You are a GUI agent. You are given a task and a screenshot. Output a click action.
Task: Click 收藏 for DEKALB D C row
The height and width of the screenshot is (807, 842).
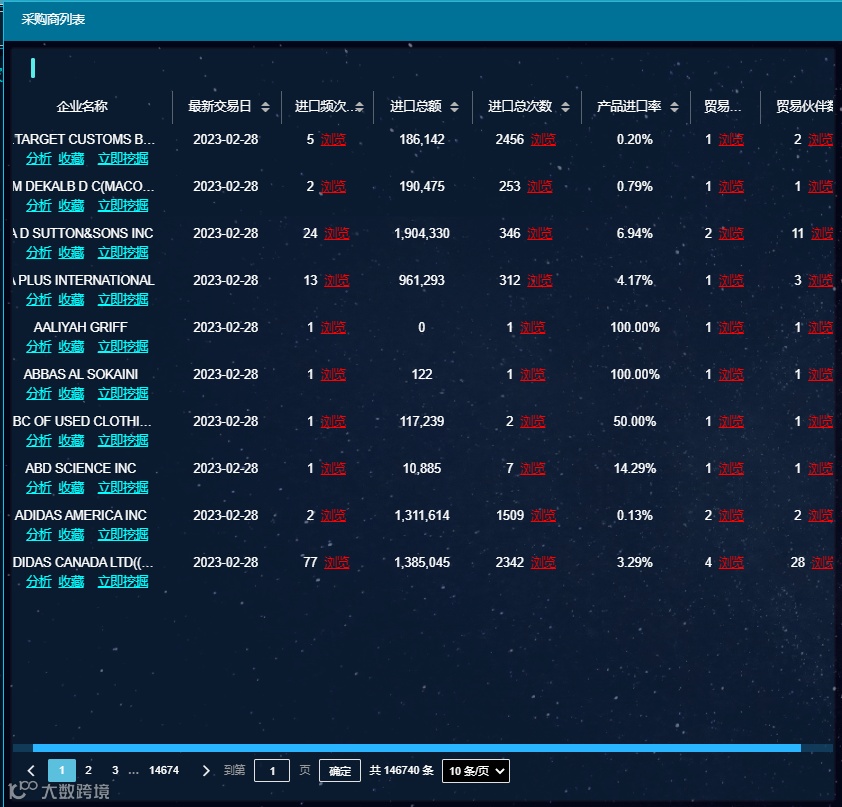coord(71,206)
